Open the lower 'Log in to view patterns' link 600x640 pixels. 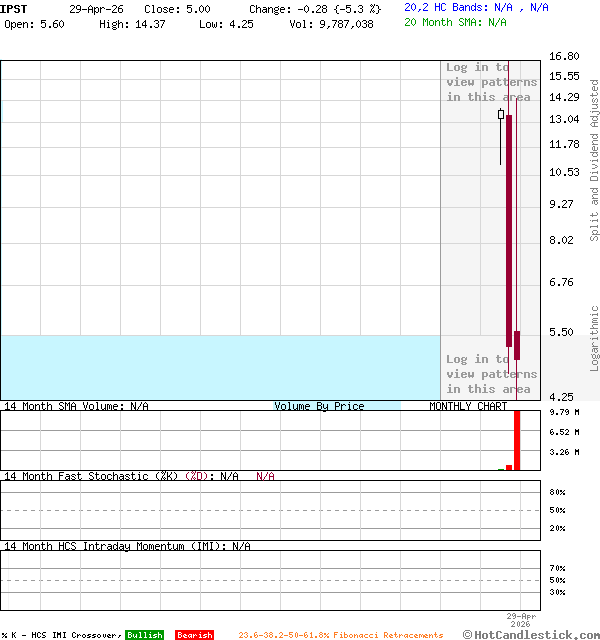point(491,374)
